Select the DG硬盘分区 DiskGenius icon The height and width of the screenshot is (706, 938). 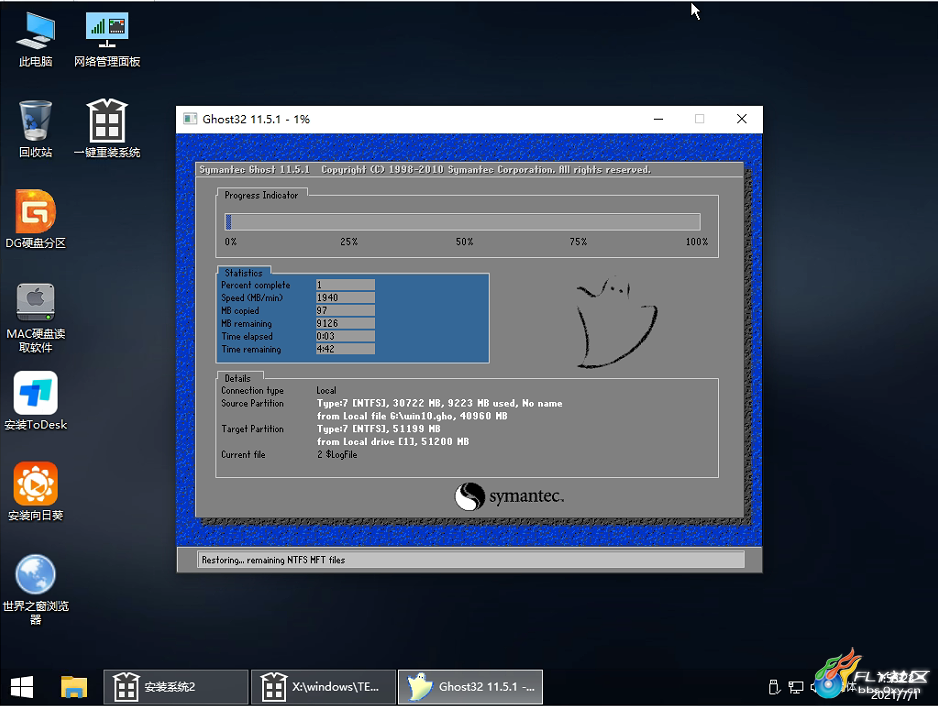(35, 219)
